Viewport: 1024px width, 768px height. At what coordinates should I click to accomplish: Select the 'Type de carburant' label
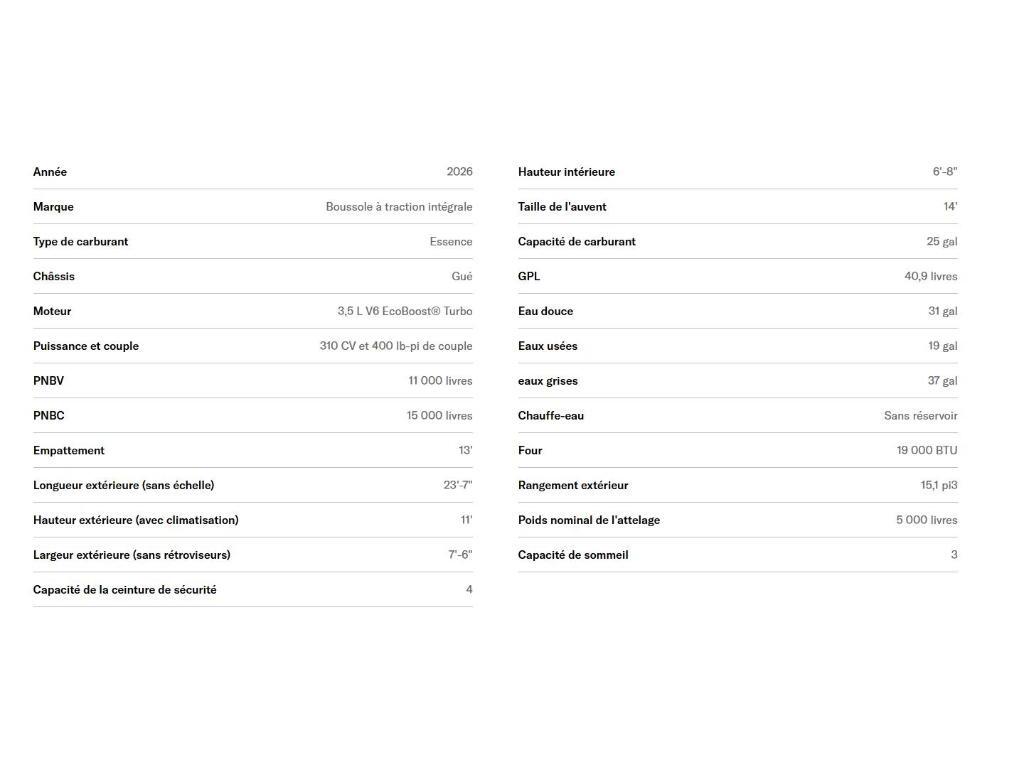coord(80,242)
